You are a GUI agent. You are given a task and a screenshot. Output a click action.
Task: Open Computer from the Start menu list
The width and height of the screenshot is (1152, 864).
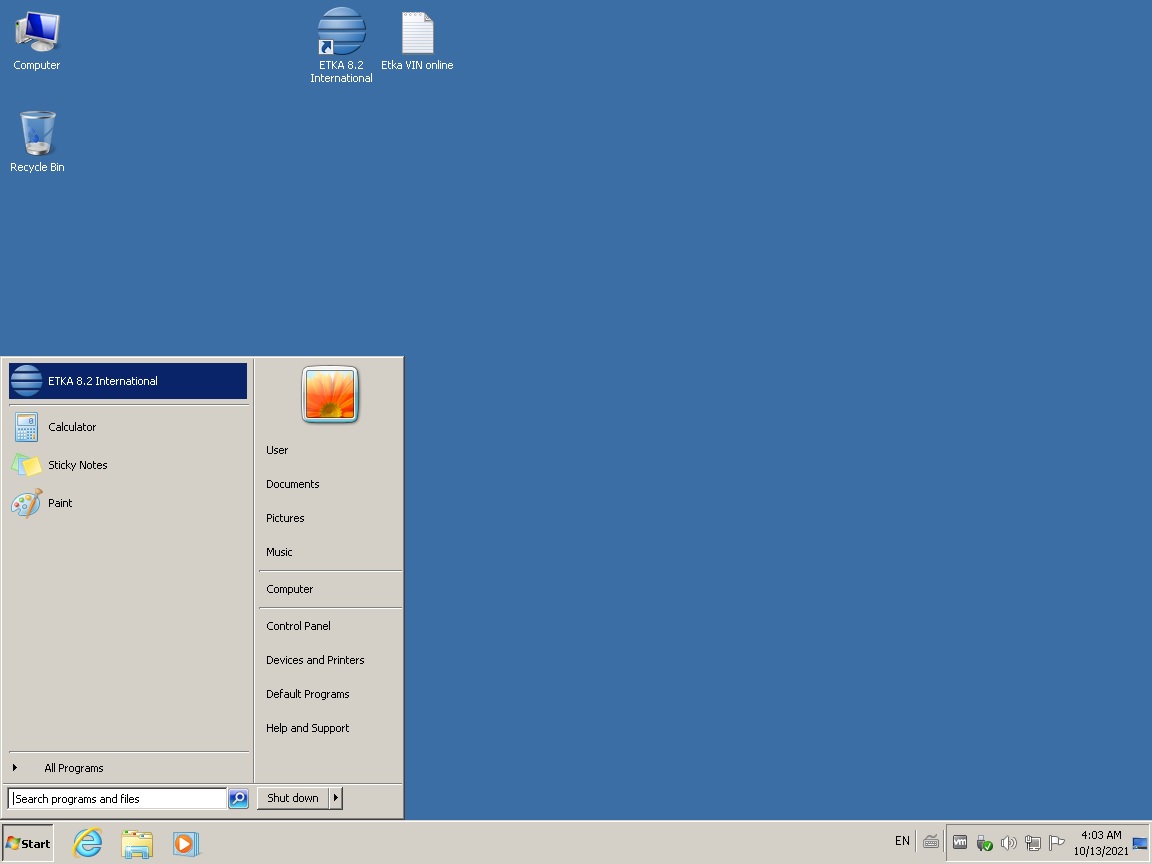click(289, 589)
